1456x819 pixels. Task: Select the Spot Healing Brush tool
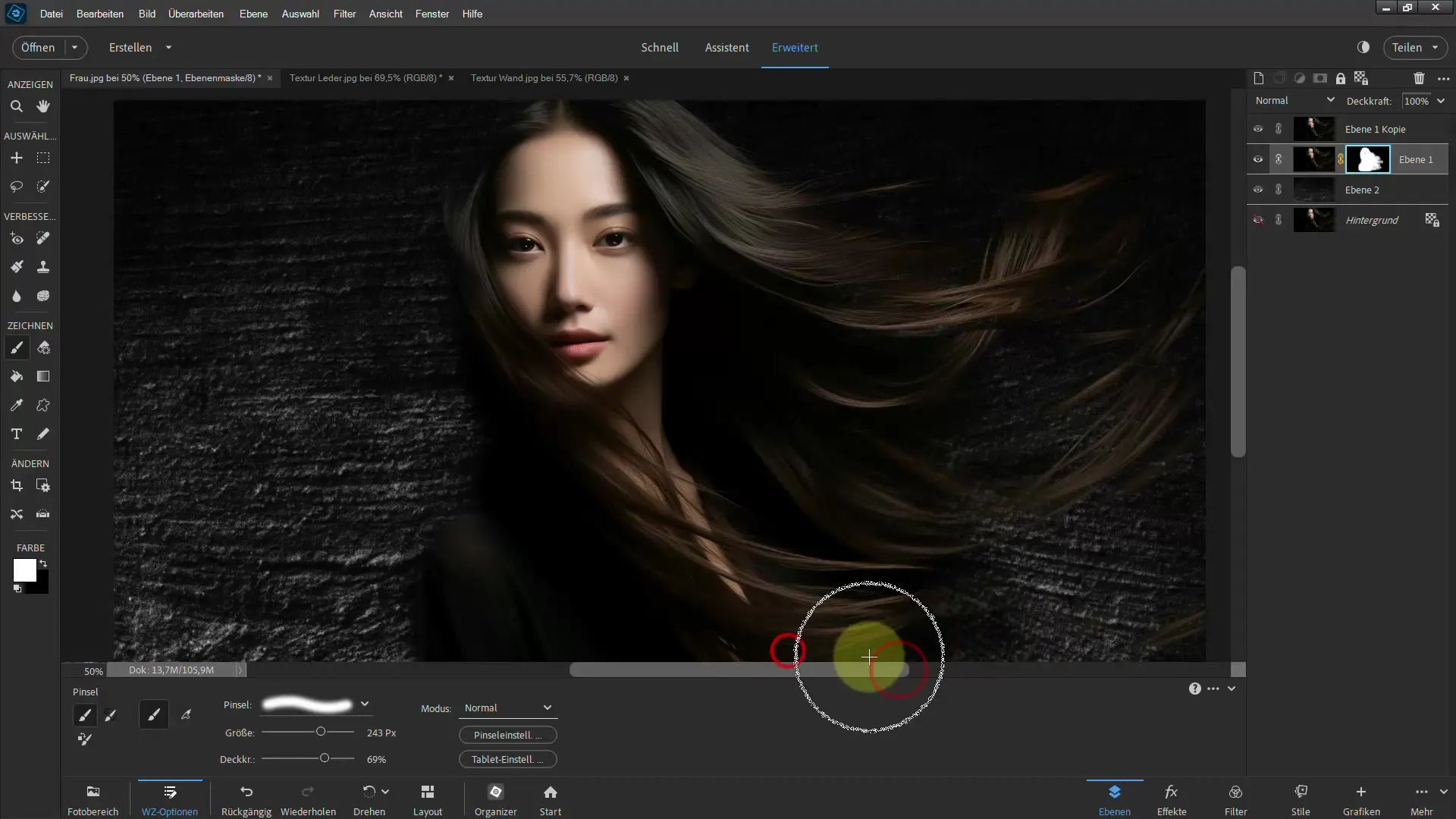43,238
